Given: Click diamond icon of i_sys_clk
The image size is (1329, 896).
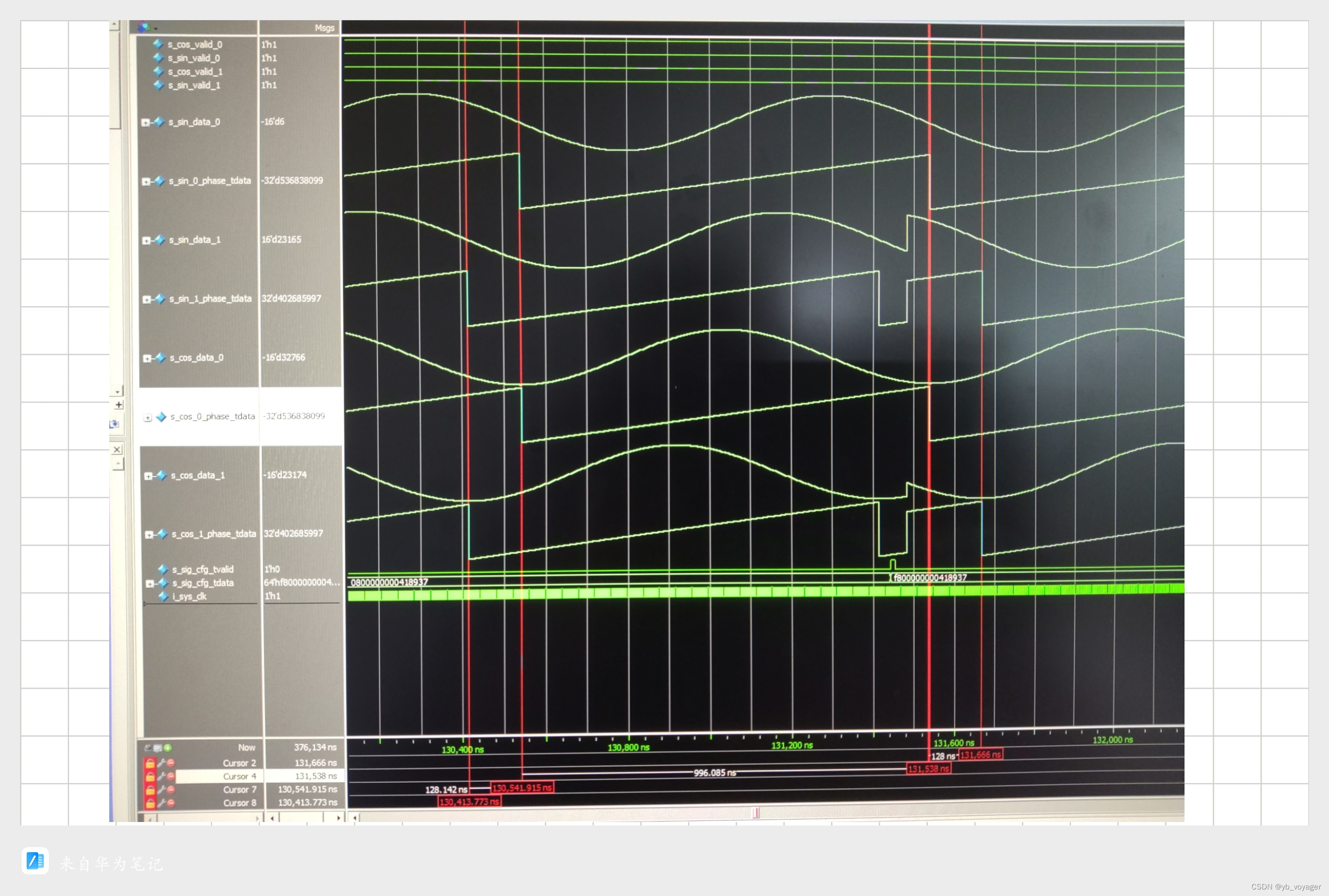Looking at the screenshot, I should (164, 596).
